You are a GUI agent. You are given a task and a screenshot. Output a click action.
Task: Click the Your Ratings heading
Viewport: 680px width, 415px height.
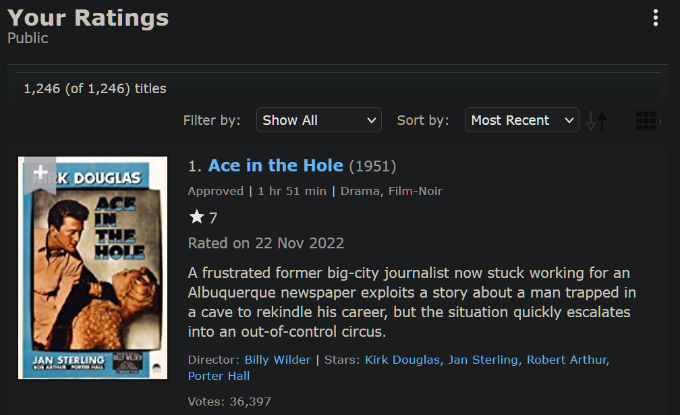[88, 18]
